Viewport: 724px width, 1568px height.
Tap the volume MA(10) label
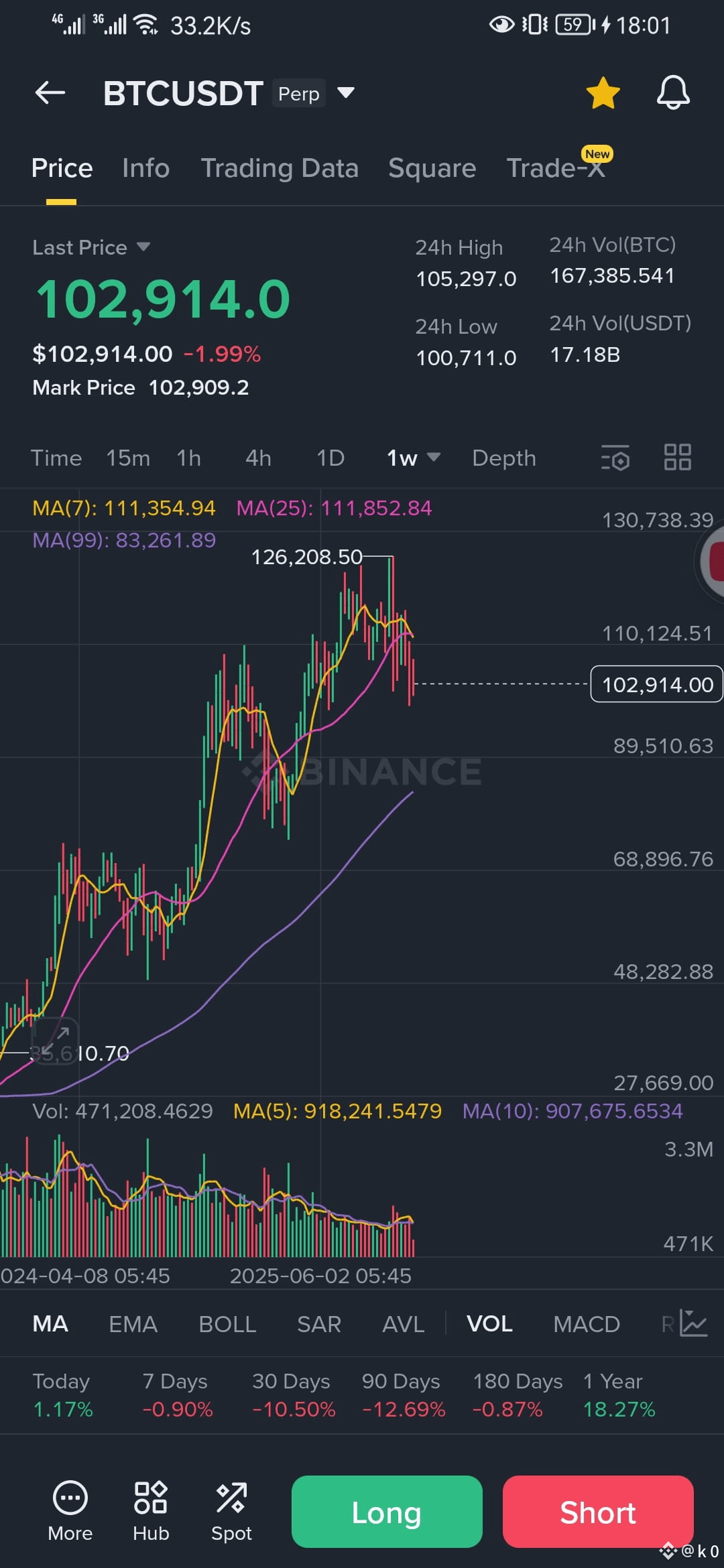pyautogui.click(x=572, y=1111)
